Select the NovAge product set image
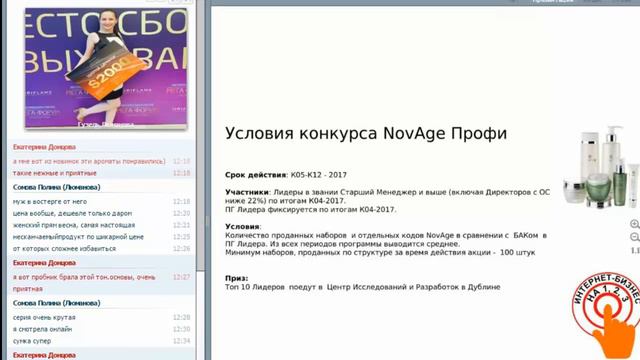The width and height of the screenshot is (640, 360). (601, 167)
